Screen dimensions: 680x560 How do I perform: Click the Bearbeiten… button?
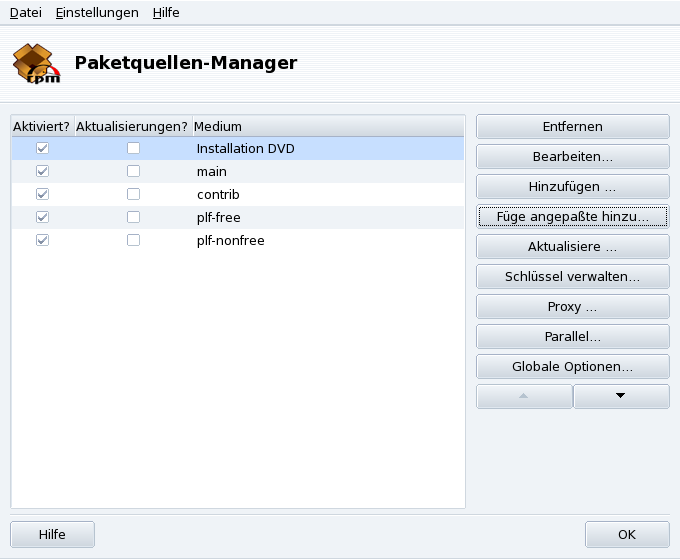click(x=572, y=157)
